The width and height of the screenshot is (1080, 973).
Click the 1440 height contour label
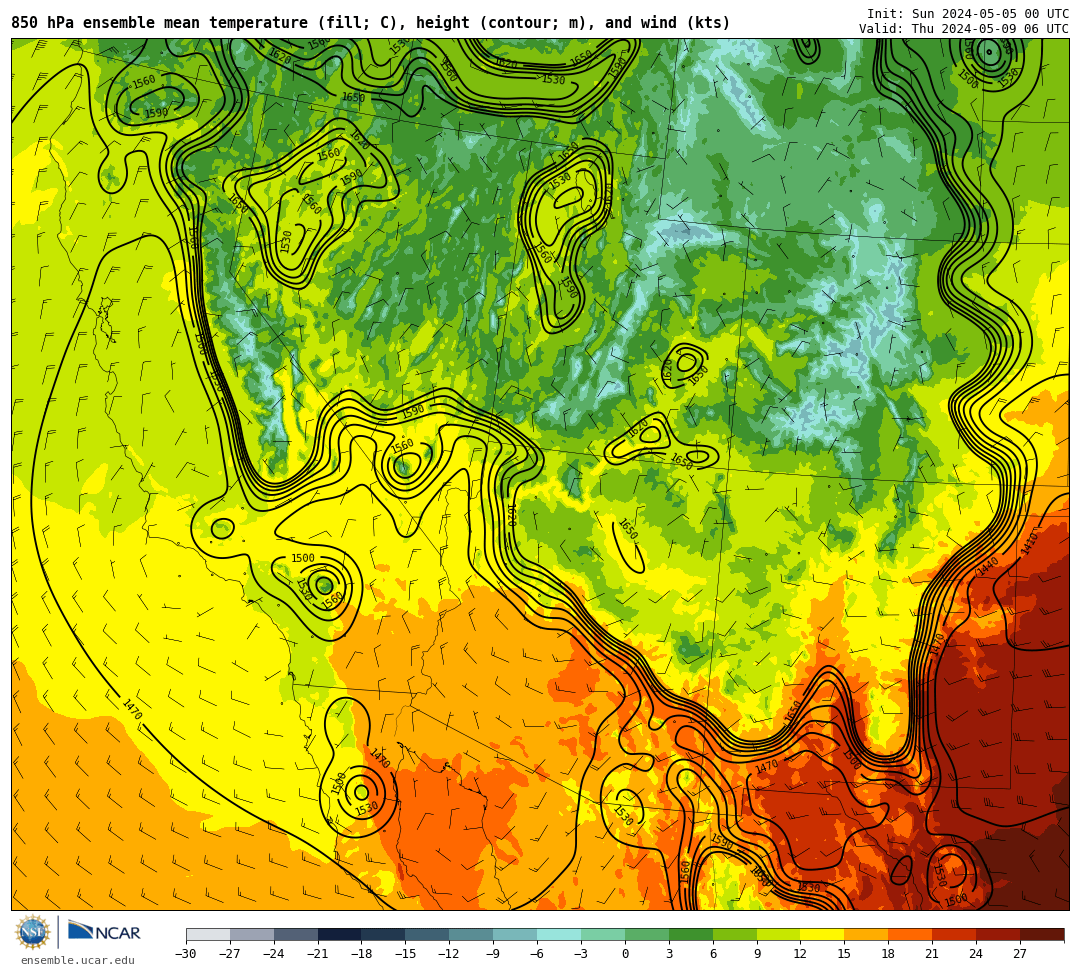pyautogui.click(x=987, y=567)
